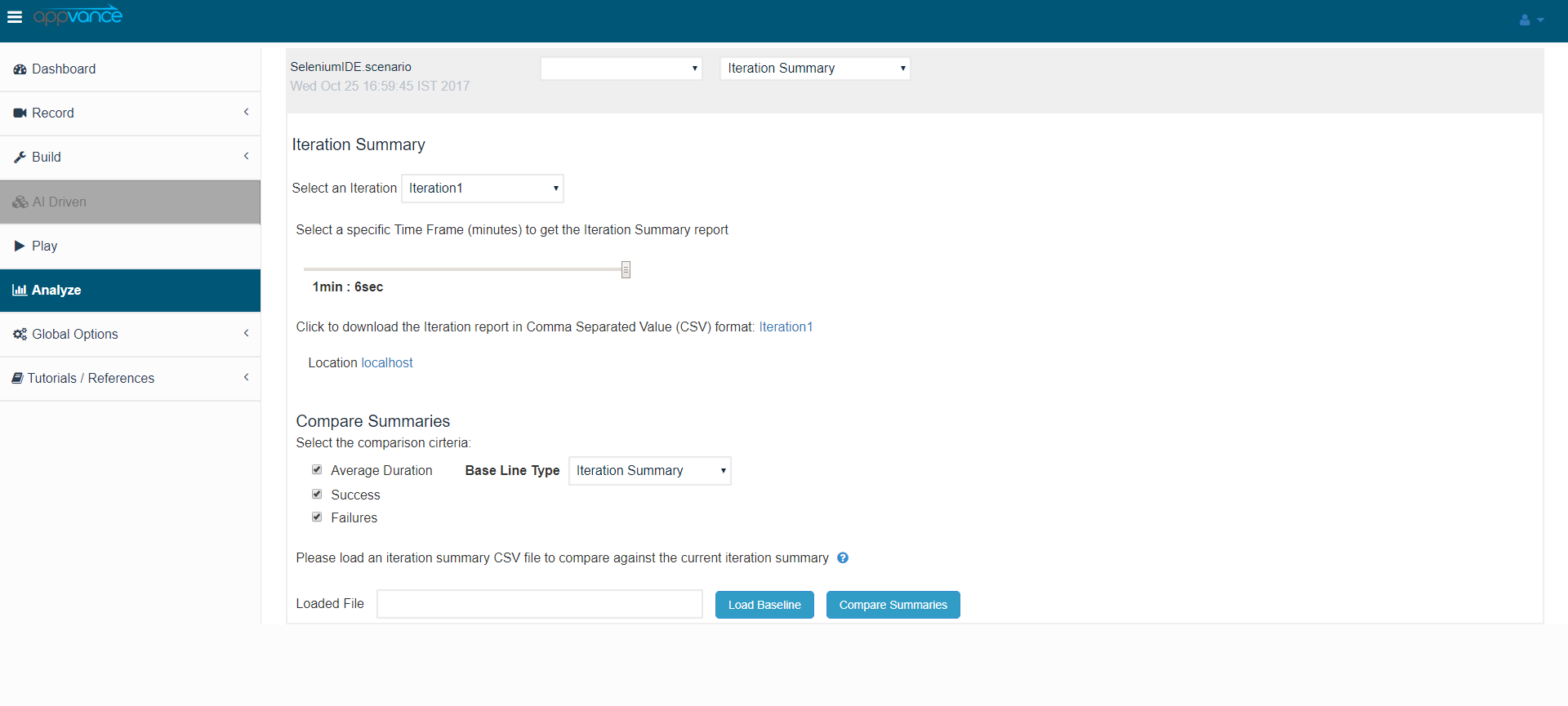Screen dimensions: 1568x706
Task: Expand the Global Options chevron
Action: click(x=246, y=333)
